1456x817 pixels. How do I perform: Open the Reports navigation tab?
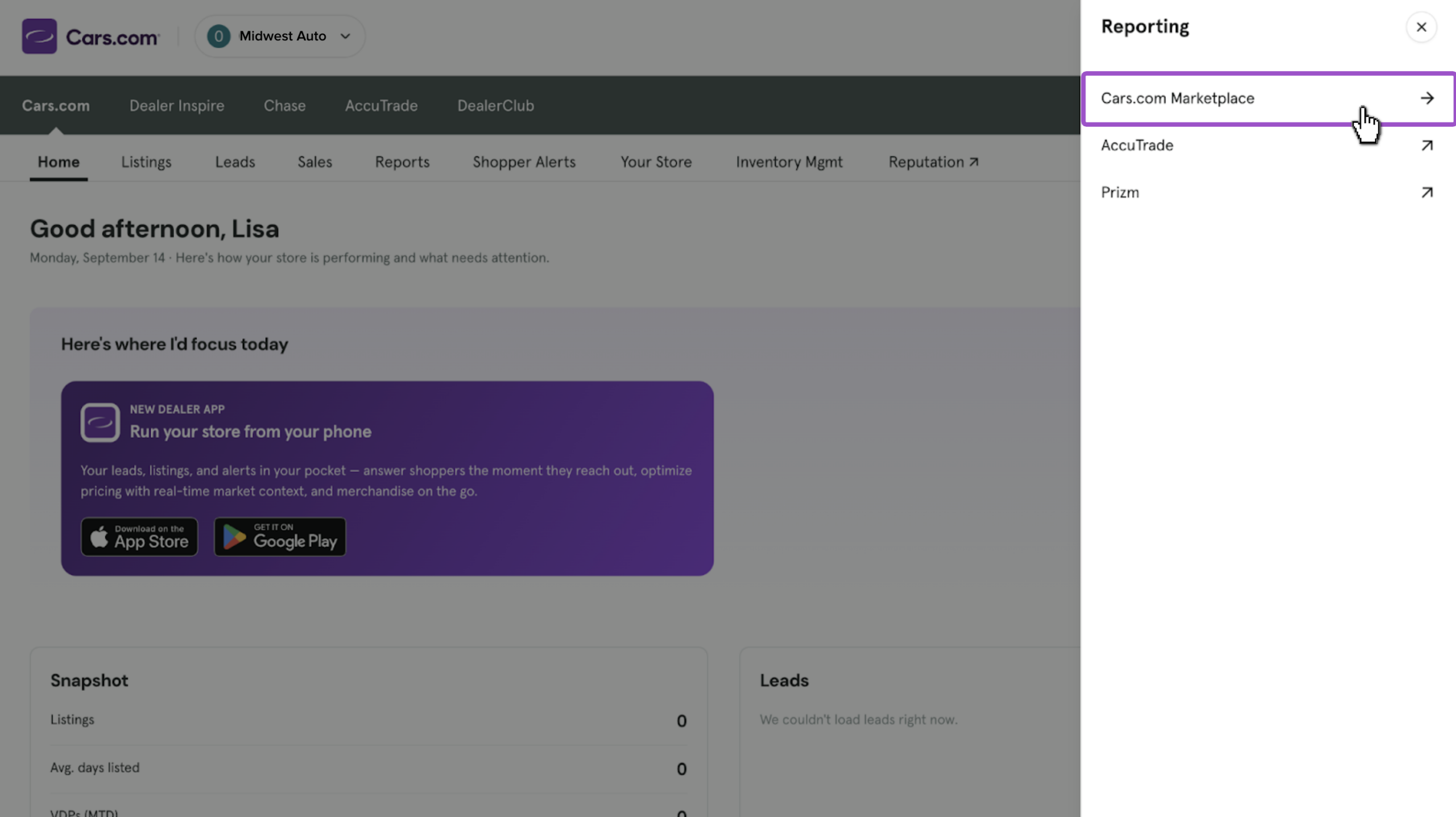[x=402, y=162]
